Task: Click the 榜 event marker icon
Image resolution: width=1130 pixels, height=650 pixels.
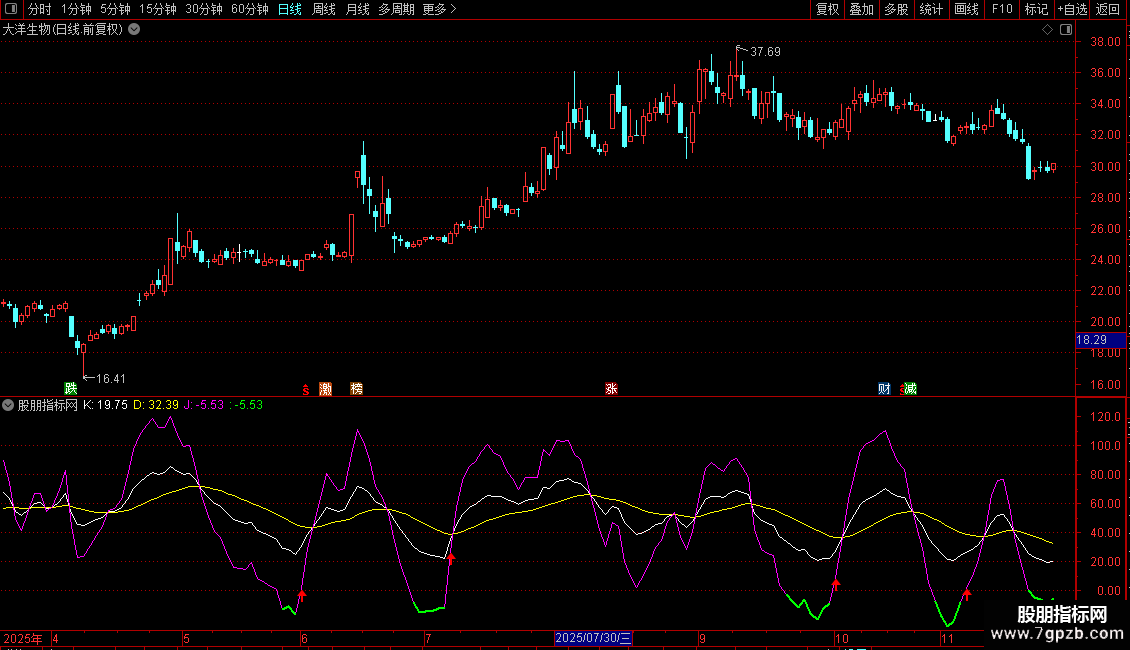Action: (x=356, y=388)
